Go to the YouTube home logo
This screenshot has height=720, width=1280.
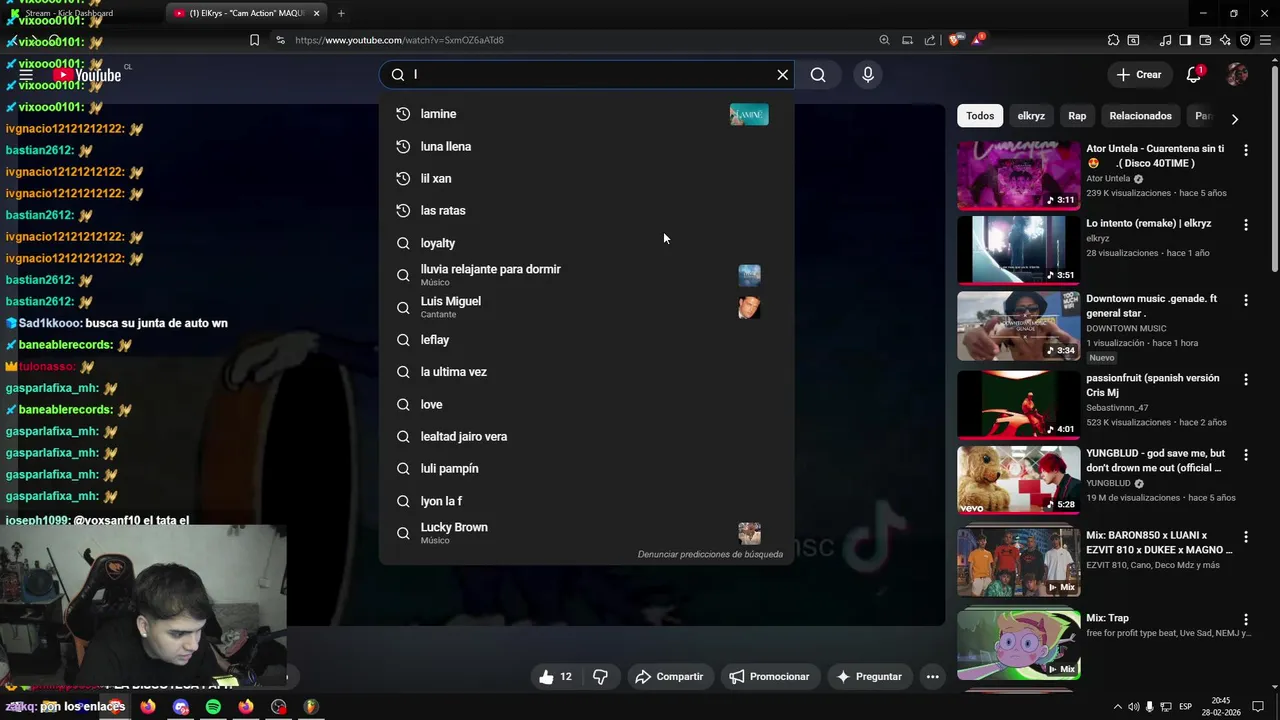[x=87, y=75]
